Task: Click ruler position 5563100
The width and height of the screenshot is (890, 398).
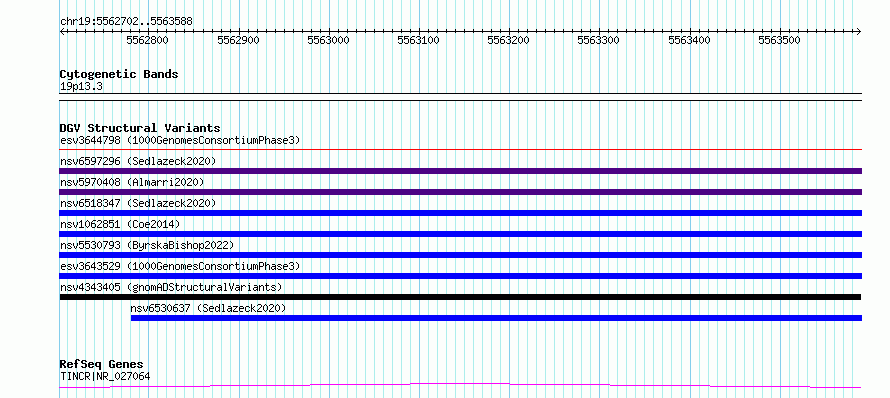Action: pos(418,40)
